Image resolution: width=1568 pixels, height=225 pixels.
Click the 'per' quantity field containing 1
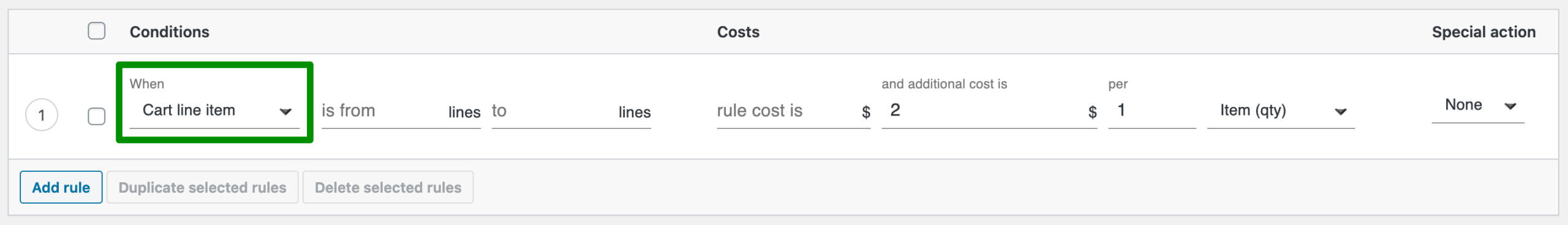[x=1151, y=111]
